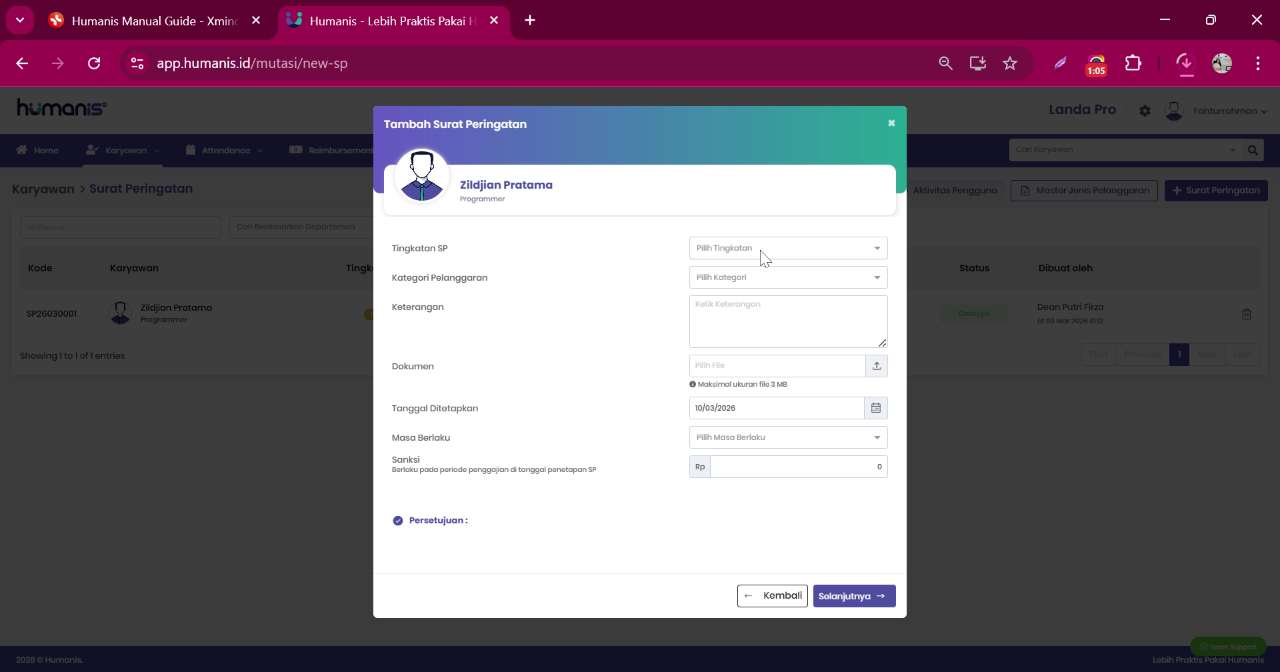Screen dimensions: 1280x672
Task: Click the Cari Karyawan search box
Action: point(1125,150)
